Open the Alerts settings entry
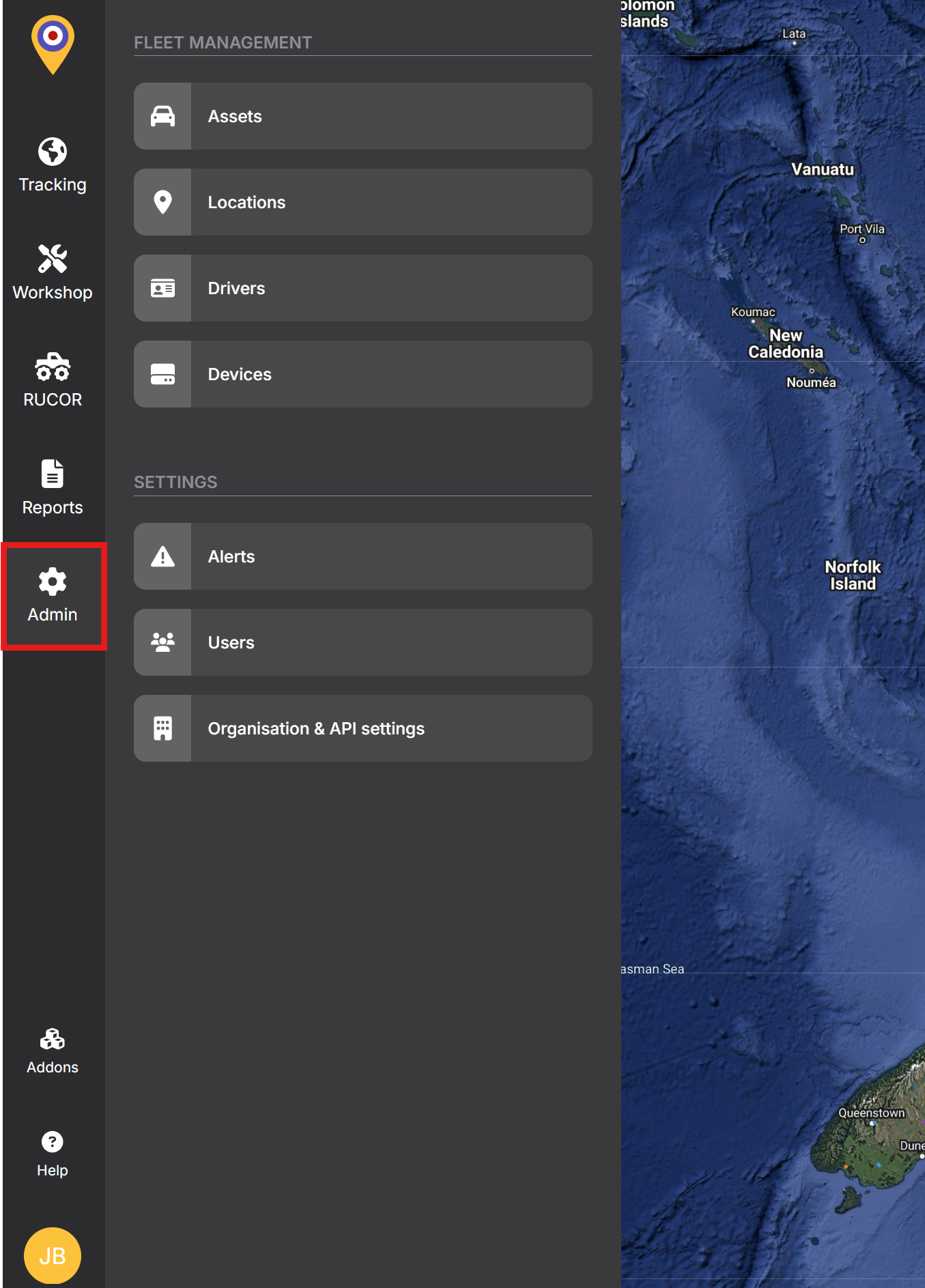The image size is (925, 1288). click(363, 556)
